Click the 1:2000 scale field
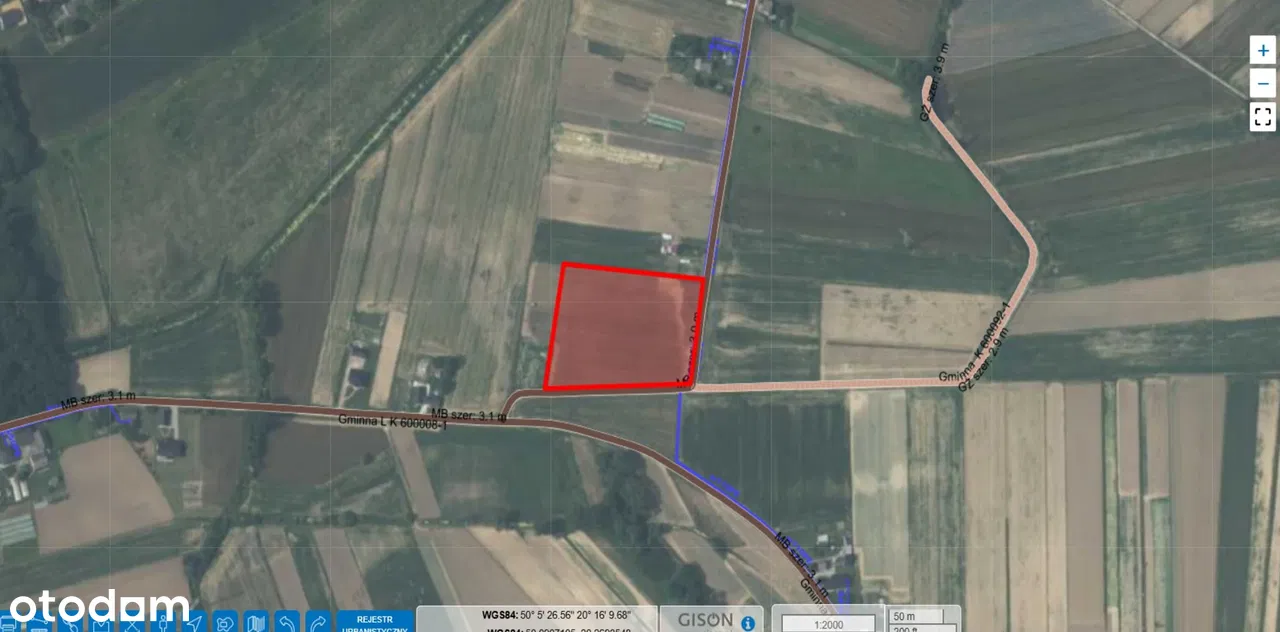Viewport: 1280px width, 632px height. (x=827, y=623)
